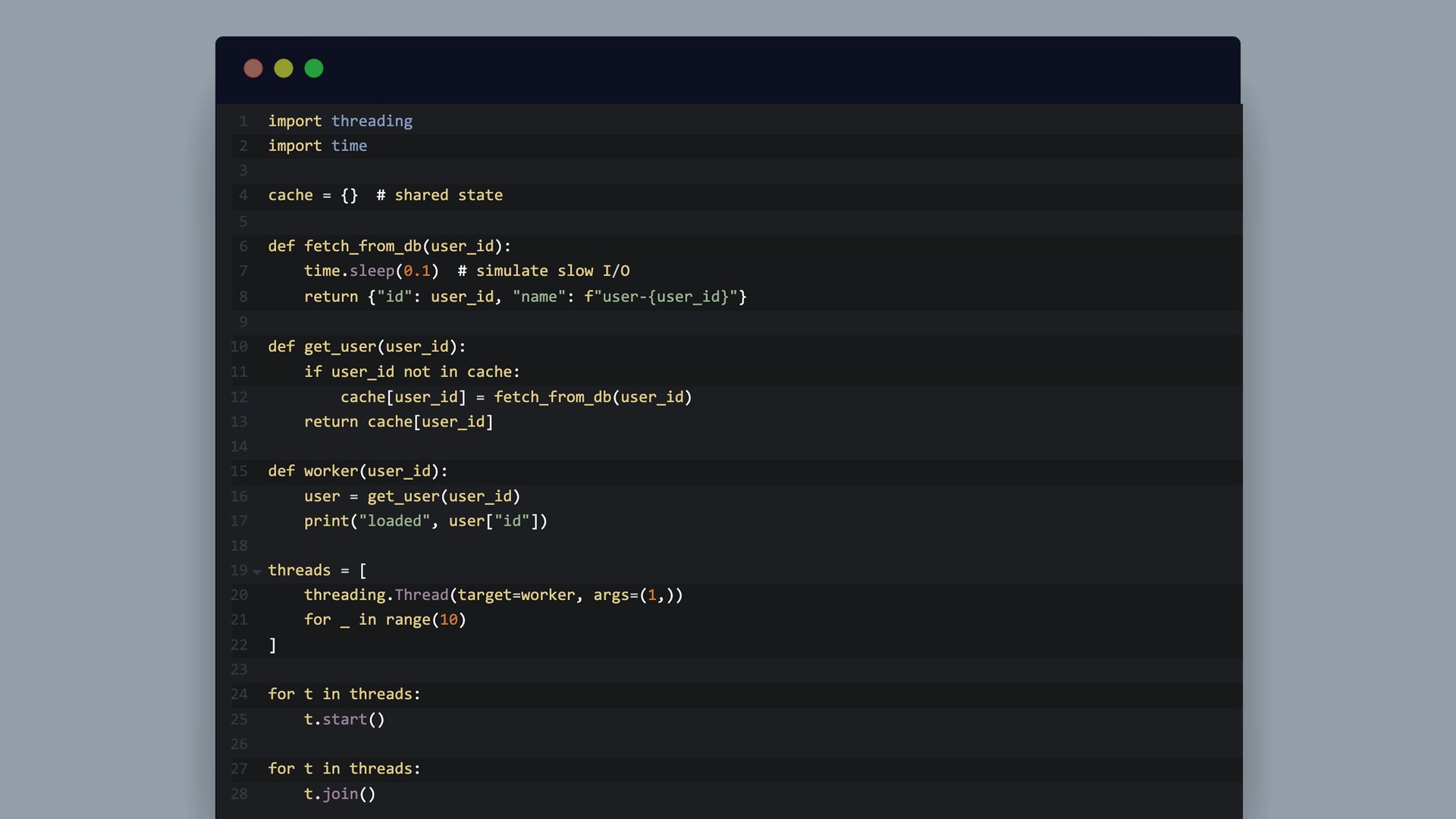Click the 'import time' text on line 2

(318, 146)
